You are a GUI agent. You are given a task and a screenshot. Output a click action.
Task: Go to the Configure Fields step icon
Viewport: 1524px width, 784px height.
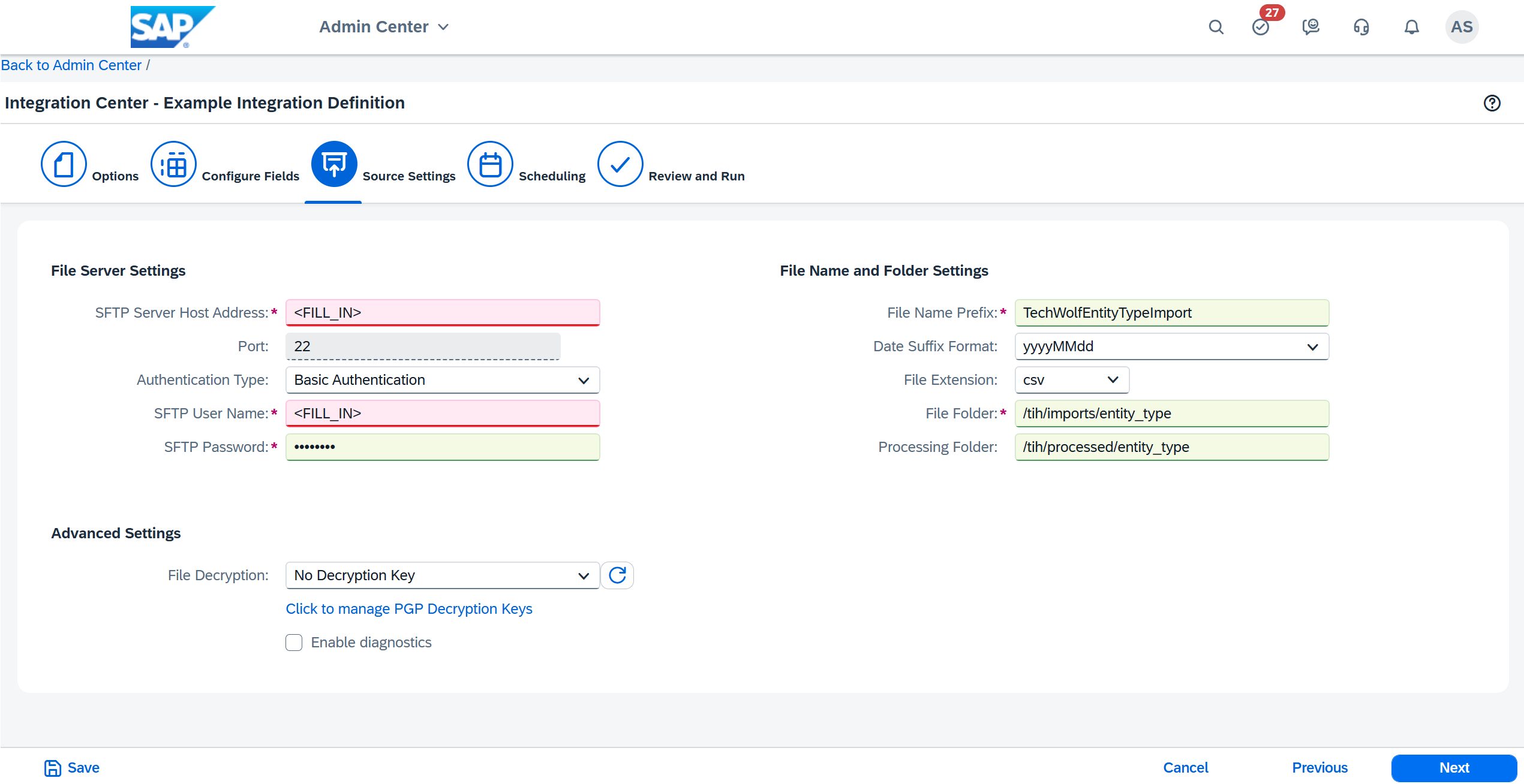tap(173, 164)
